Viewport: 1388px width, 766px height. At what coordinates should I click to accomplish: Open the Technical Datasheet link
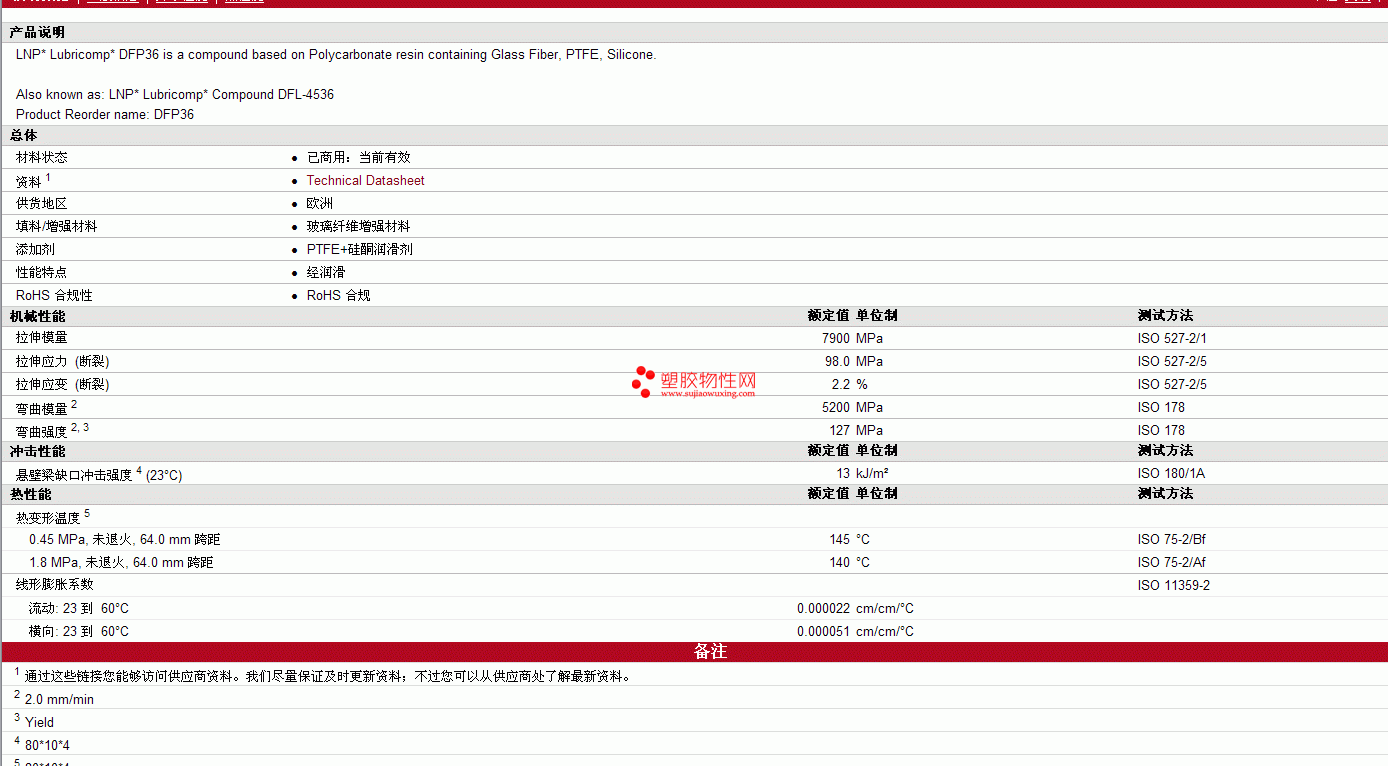click(365, 181)
